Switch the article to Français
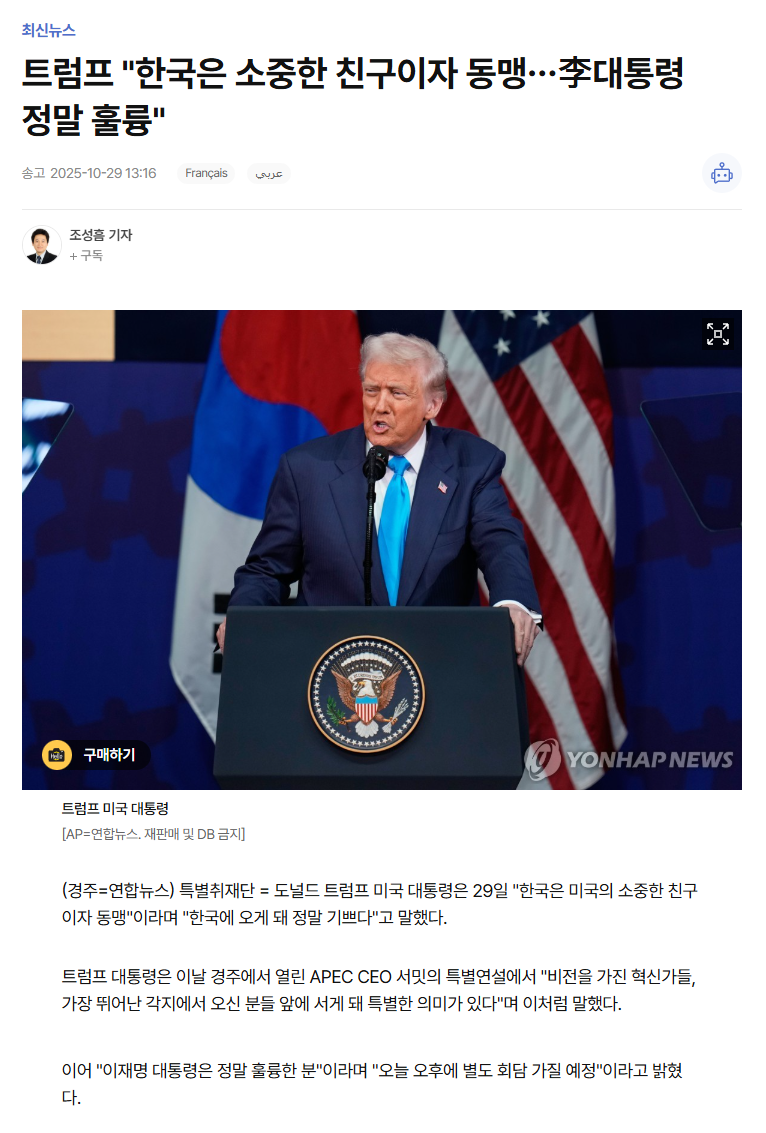Viewport: 766px width, 1133px height. [206, 173]
